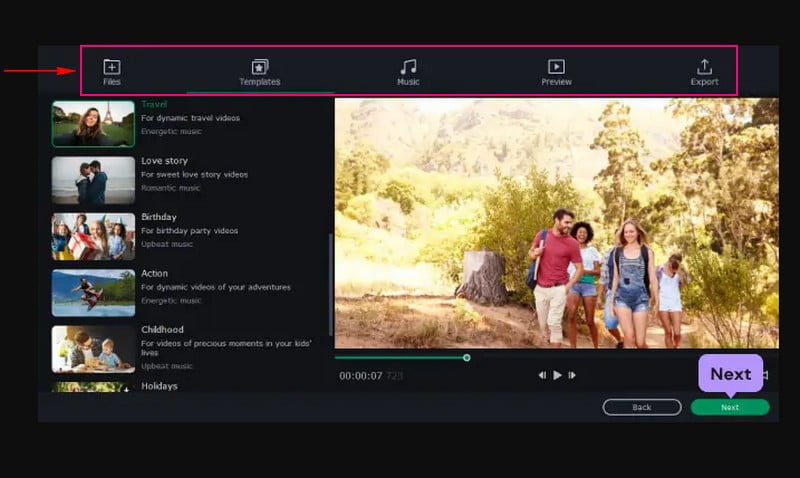
Task: Pick the Birthday template thumbnail
Action: (x=93, y=237)
